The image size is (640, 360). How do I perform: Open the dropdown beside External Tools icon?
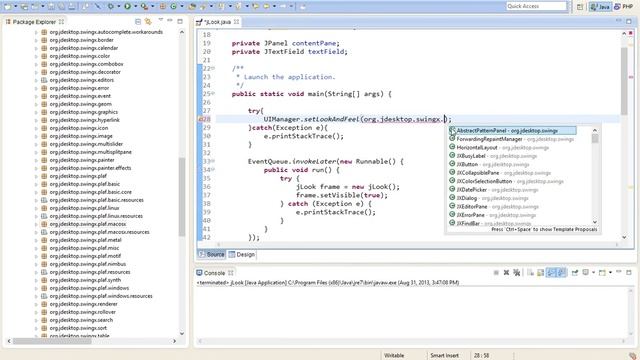pos(153,7)
